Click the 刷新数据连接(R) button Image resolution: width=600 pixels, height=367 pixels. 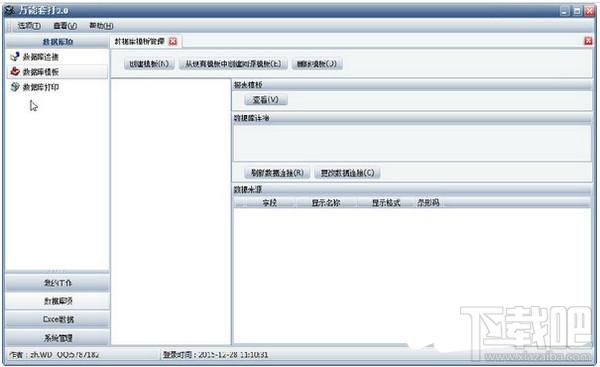coord(277,173)
